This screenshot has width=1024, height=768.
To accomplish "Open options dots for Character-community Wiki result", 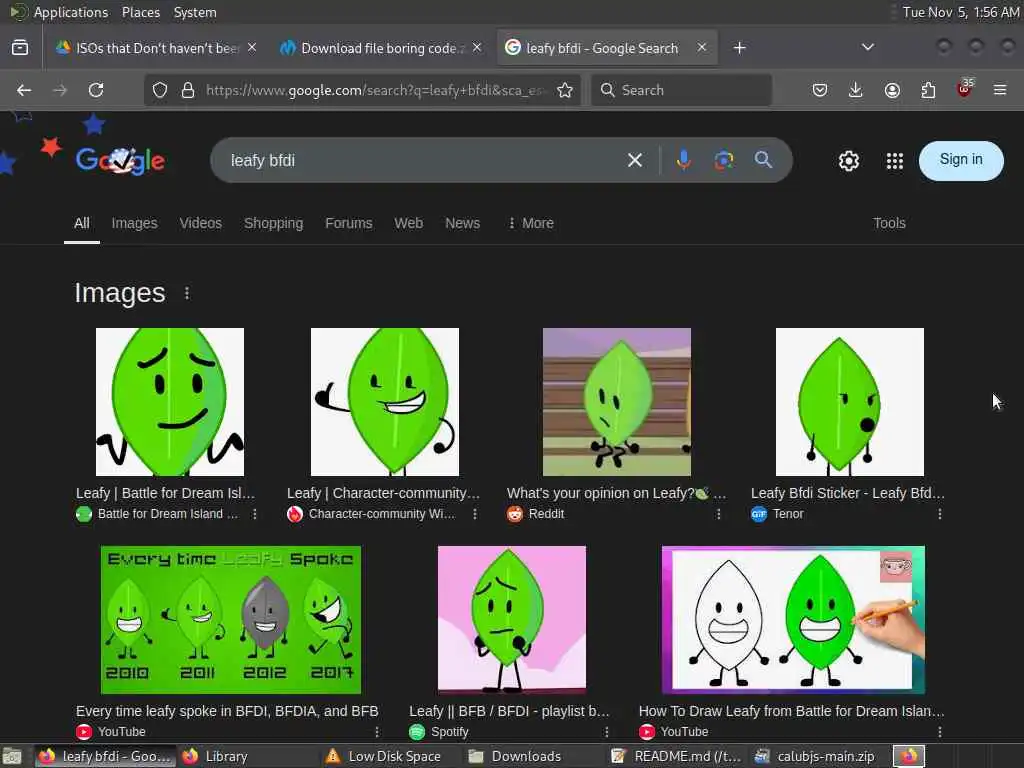I will point(475,514).
